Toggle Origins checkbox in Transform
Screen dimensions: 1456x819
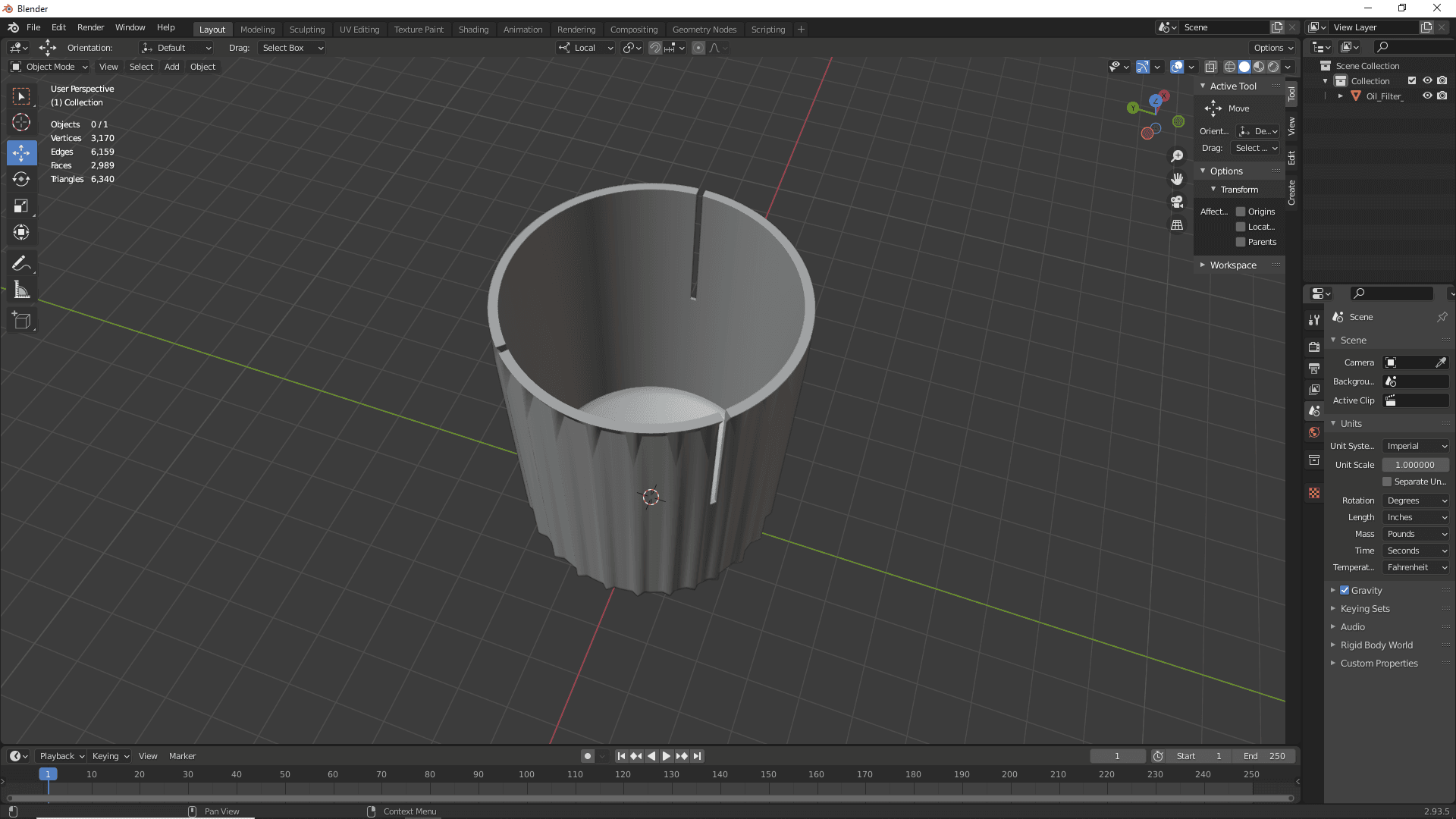1240,211
